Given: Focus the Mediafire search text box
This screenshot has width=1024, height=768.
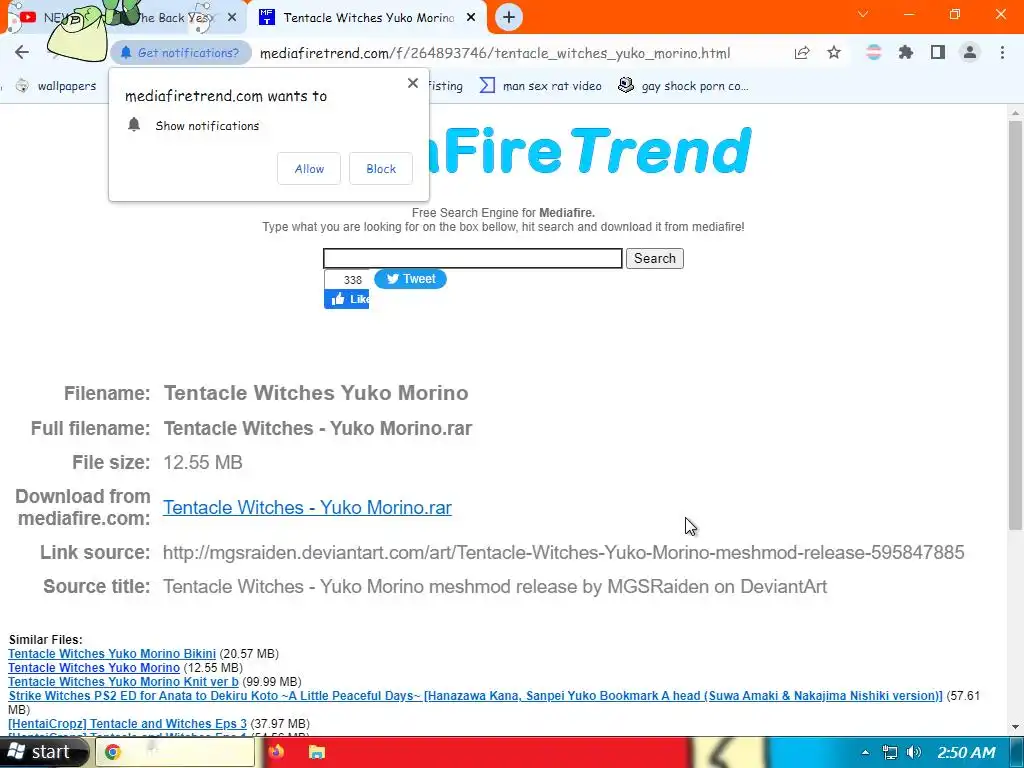Looking at the screenshot, I should coord(473,258).
